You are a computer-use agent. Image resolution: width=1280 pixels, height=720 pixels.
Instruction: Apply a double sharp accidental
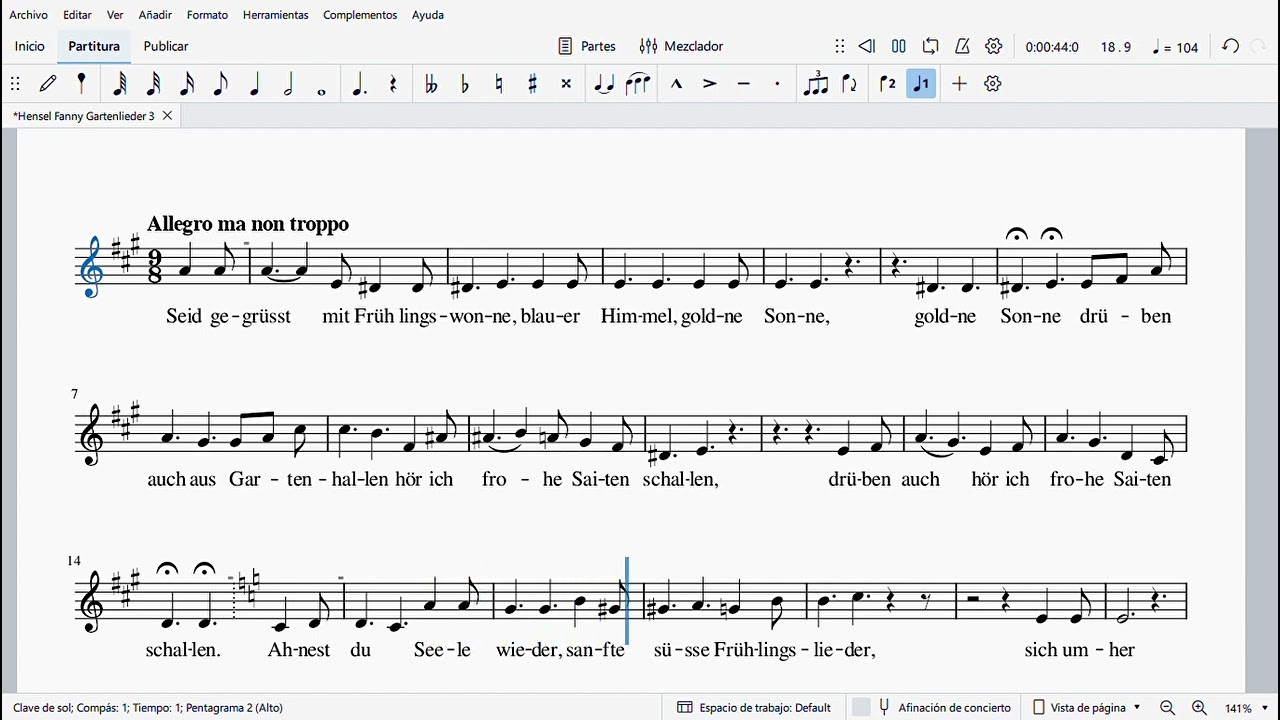click(x=566, y=84)
